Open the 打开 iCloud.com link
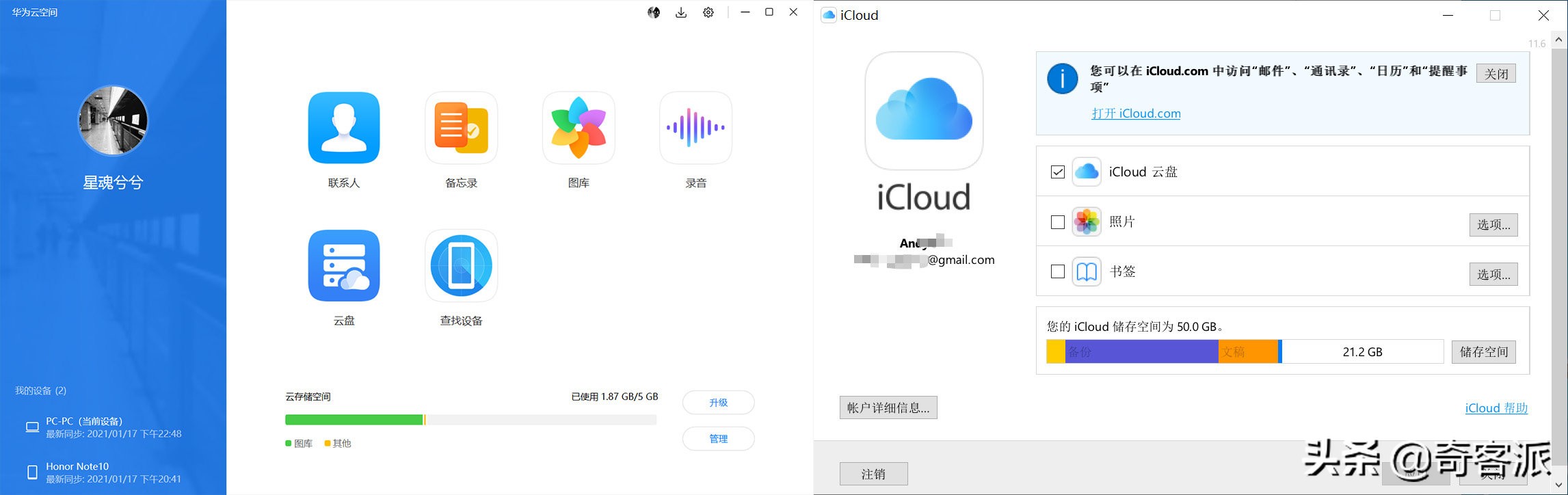Screen dimensions: 1568x495 [x=1136, y=113]
